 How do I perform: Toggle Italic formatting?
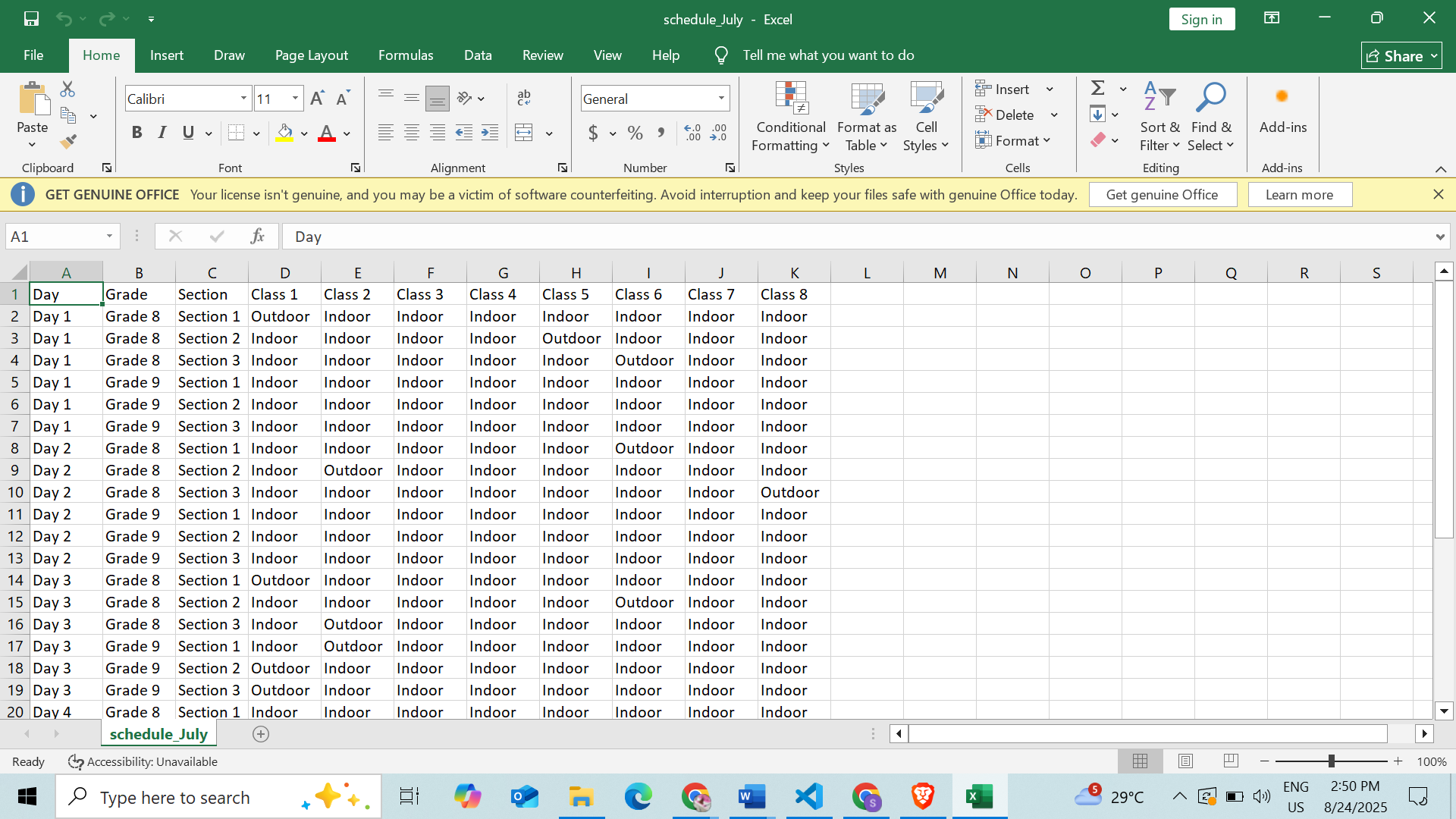162,133
